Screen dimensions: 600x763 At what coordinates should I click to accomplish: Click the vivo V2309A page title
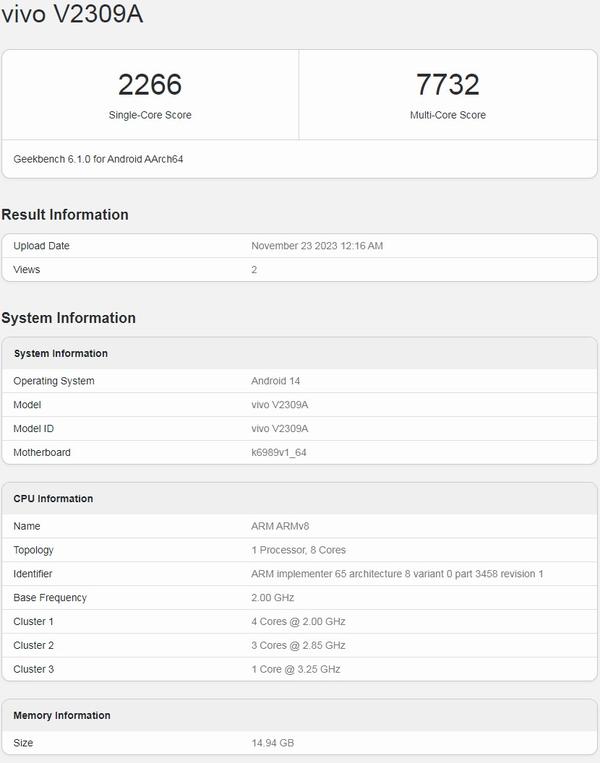tap(72, 14)
